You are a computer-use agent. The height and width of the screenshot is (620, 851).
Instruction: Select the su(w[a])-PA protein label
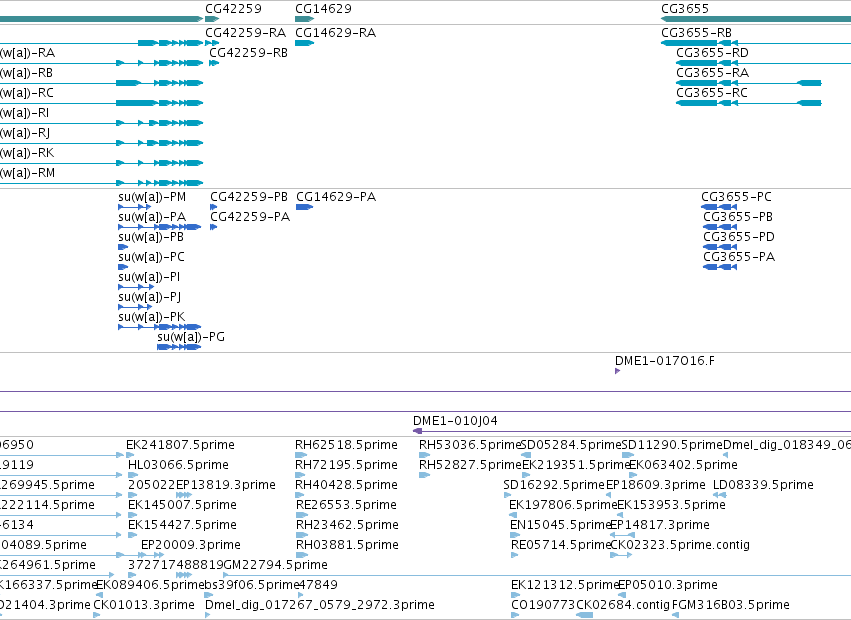coord(152,217)
